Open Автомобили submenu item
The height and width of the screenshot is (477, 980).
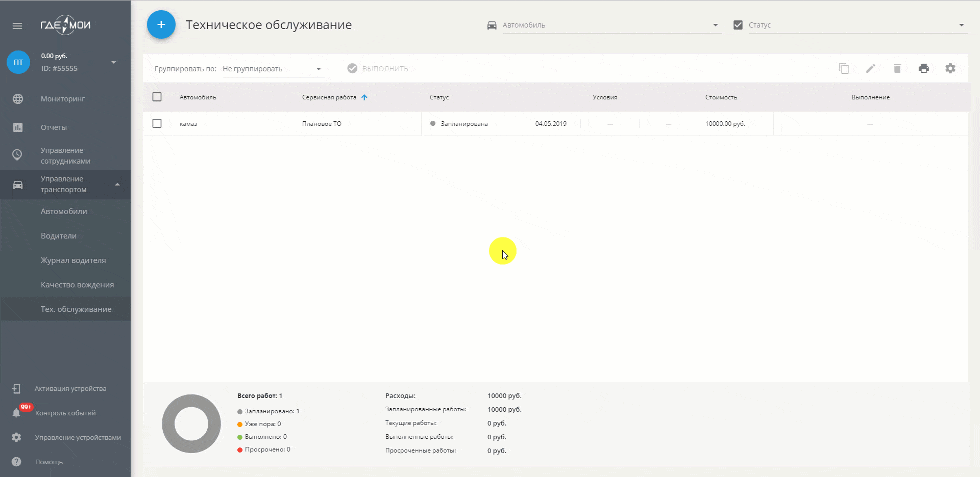coord(64,211)
